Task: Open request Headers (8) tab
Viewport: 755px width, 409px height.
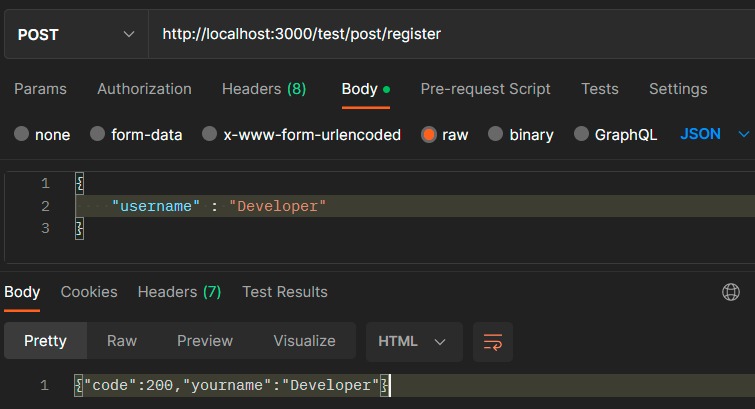Action: (x=264, y=89)
